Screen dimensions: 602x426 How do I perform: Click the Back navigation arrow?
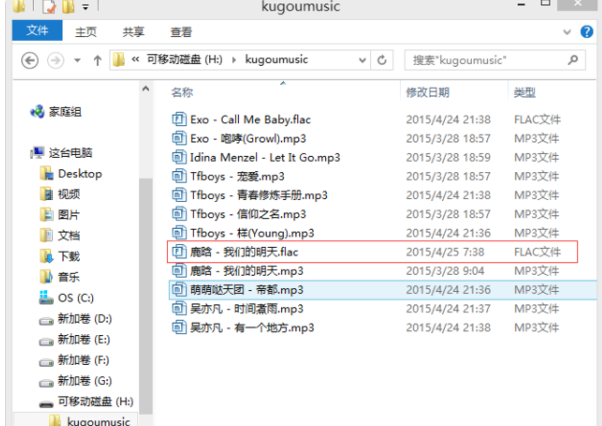pos(30,60)
